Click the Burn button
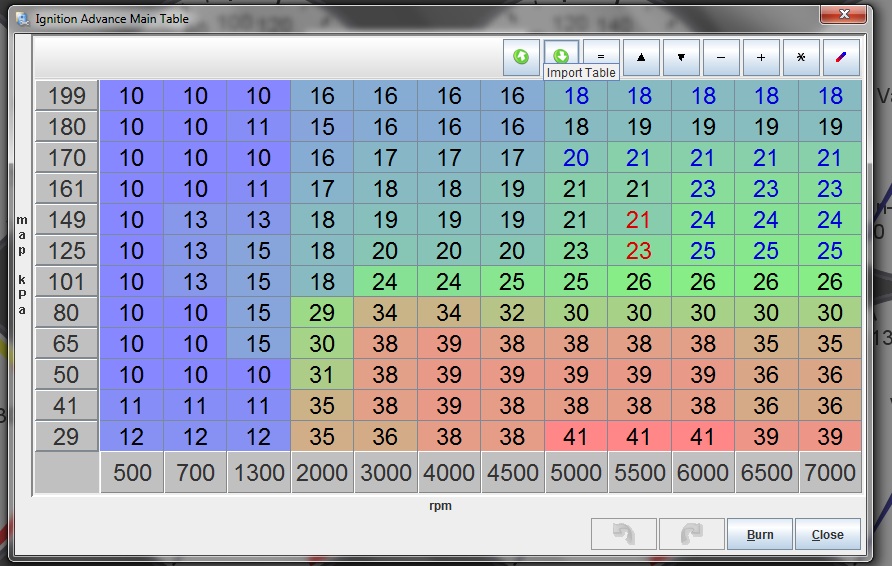 (x=759, y=534)
